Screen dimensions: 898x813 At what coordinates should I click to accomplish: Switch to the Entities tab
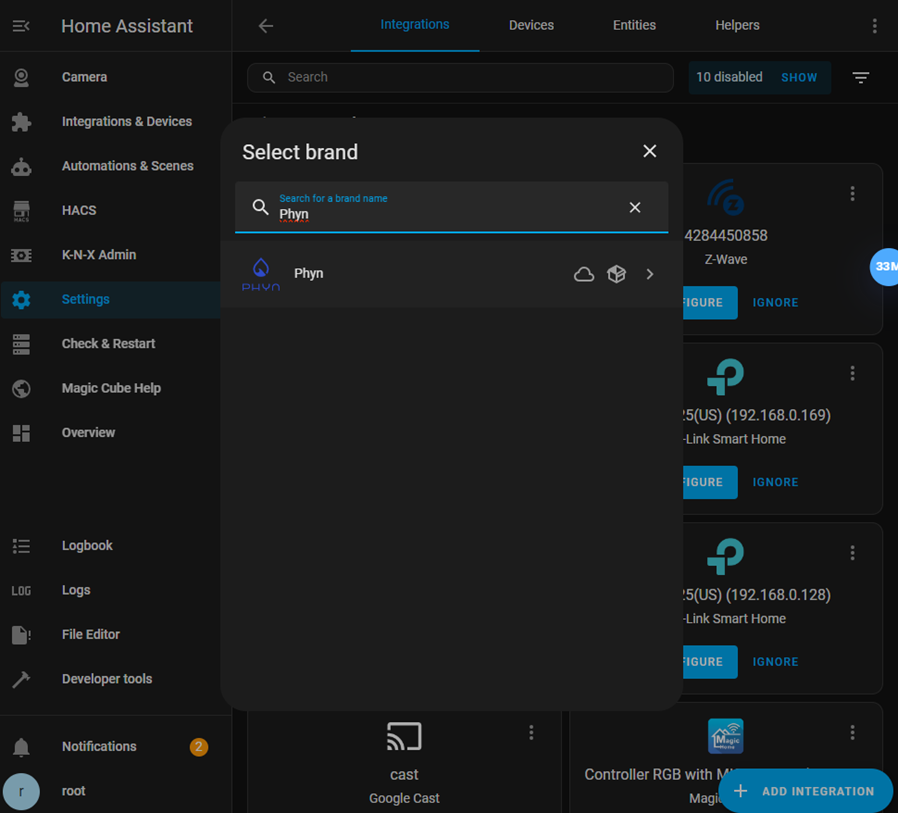pos(634,25)
